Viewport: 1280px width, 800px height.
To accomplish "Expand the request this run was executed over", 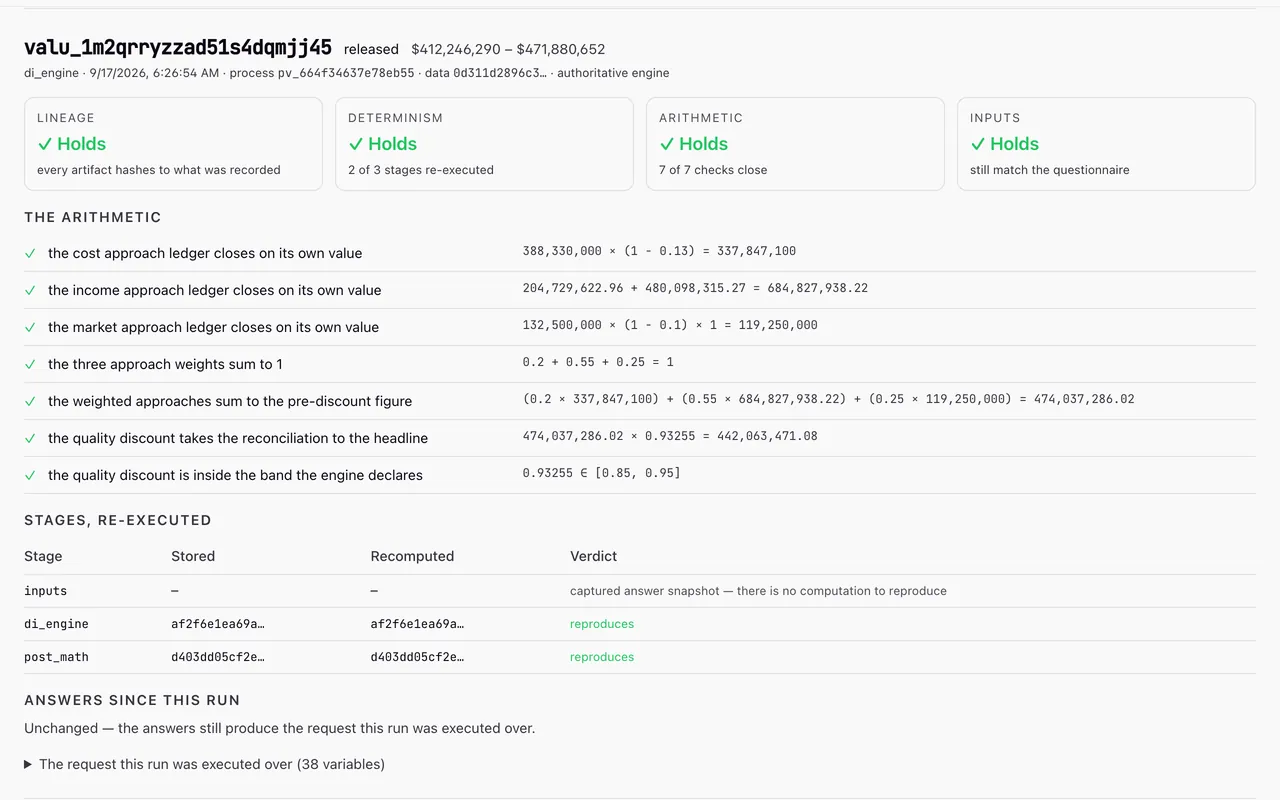I will (205, 764).
